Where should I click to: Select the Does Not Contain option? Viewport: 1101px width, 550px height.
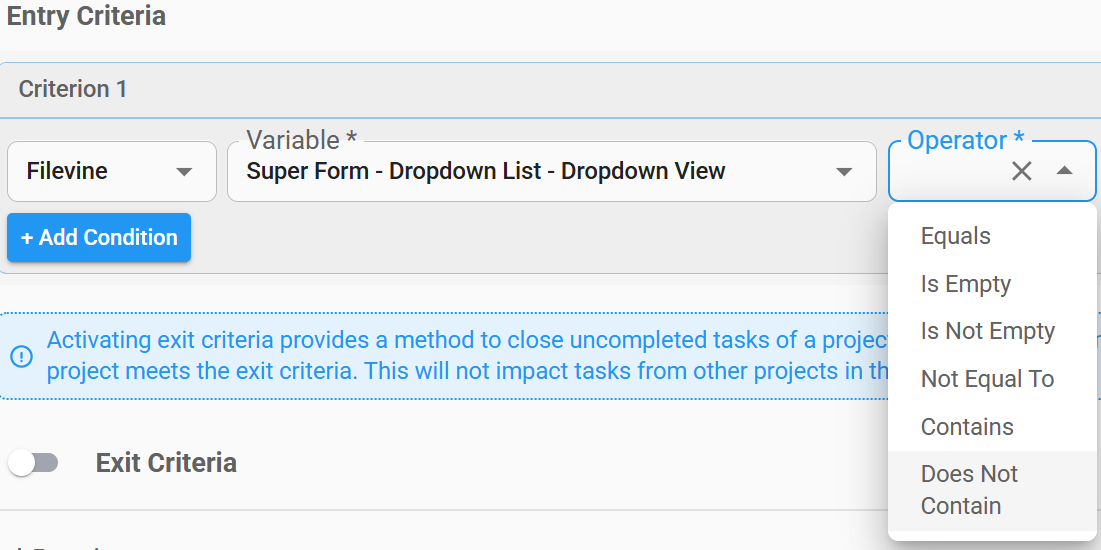click(x=969, y=490)
